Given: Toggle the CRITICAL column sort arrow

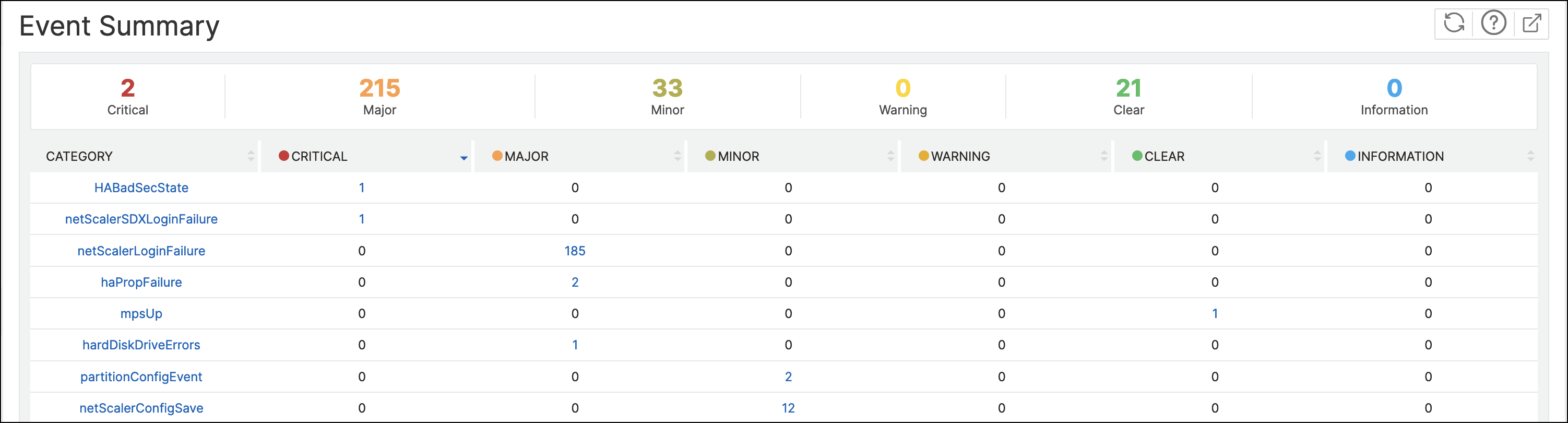Looking at the screenshot, I should (x=464, y=158).
